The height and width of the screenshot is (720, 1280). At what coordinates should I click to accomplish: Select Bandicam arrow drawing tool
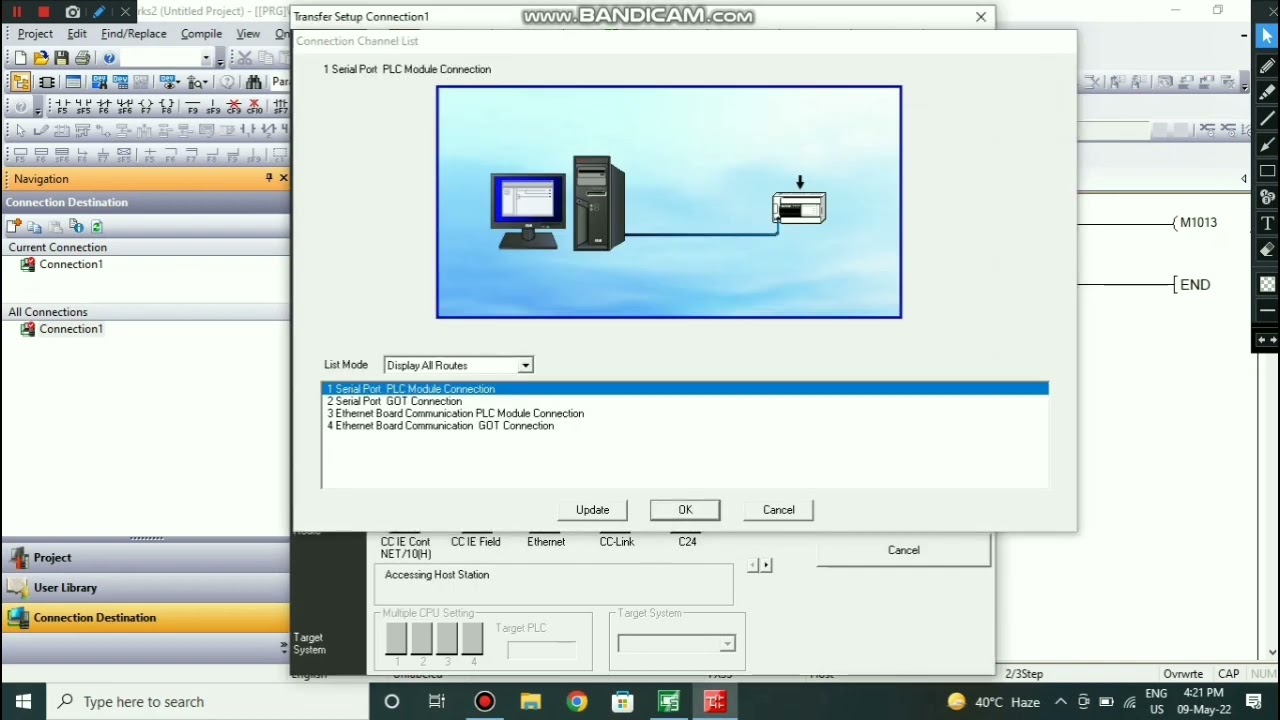pyautogui.click(x=1267, y=145)
